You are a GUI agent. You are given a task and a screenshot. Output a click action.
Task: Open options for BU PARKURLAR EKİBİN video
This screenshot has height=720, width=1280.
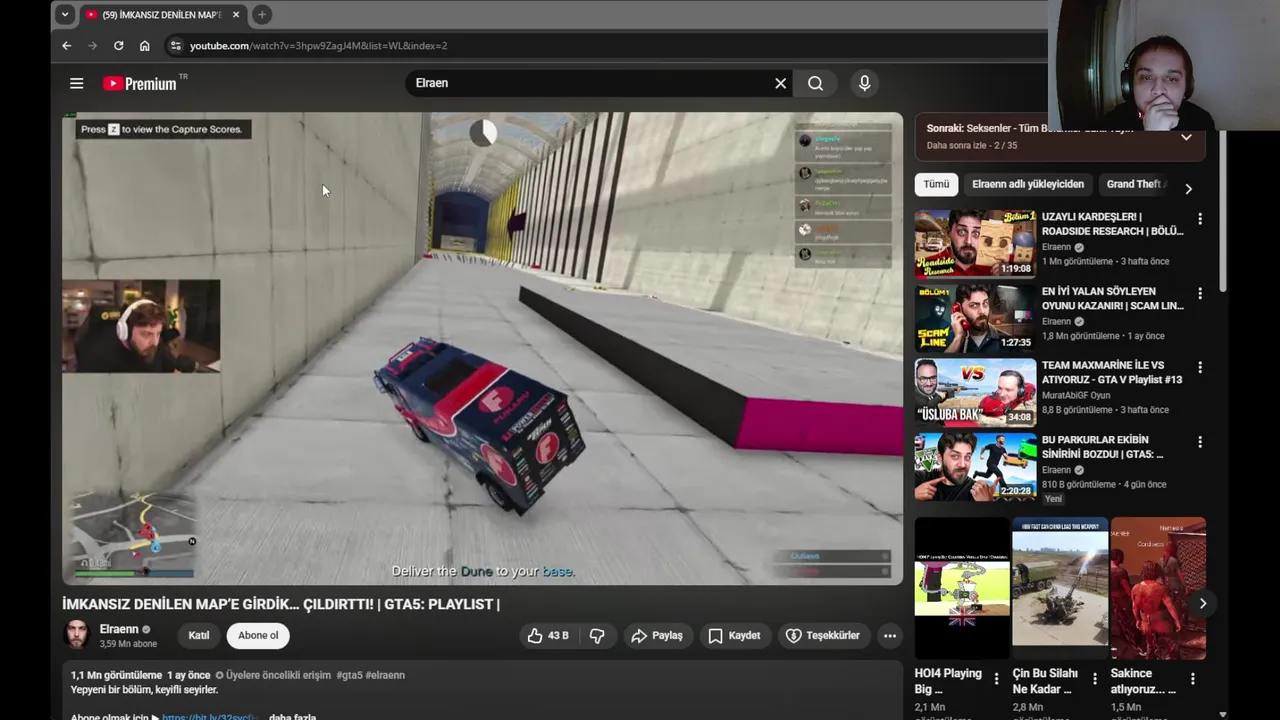pos(1200,442)
